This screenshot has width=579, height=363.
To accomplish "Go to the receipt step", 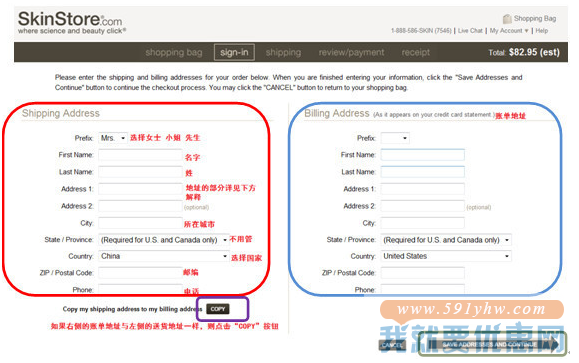I will coord(415,52).
